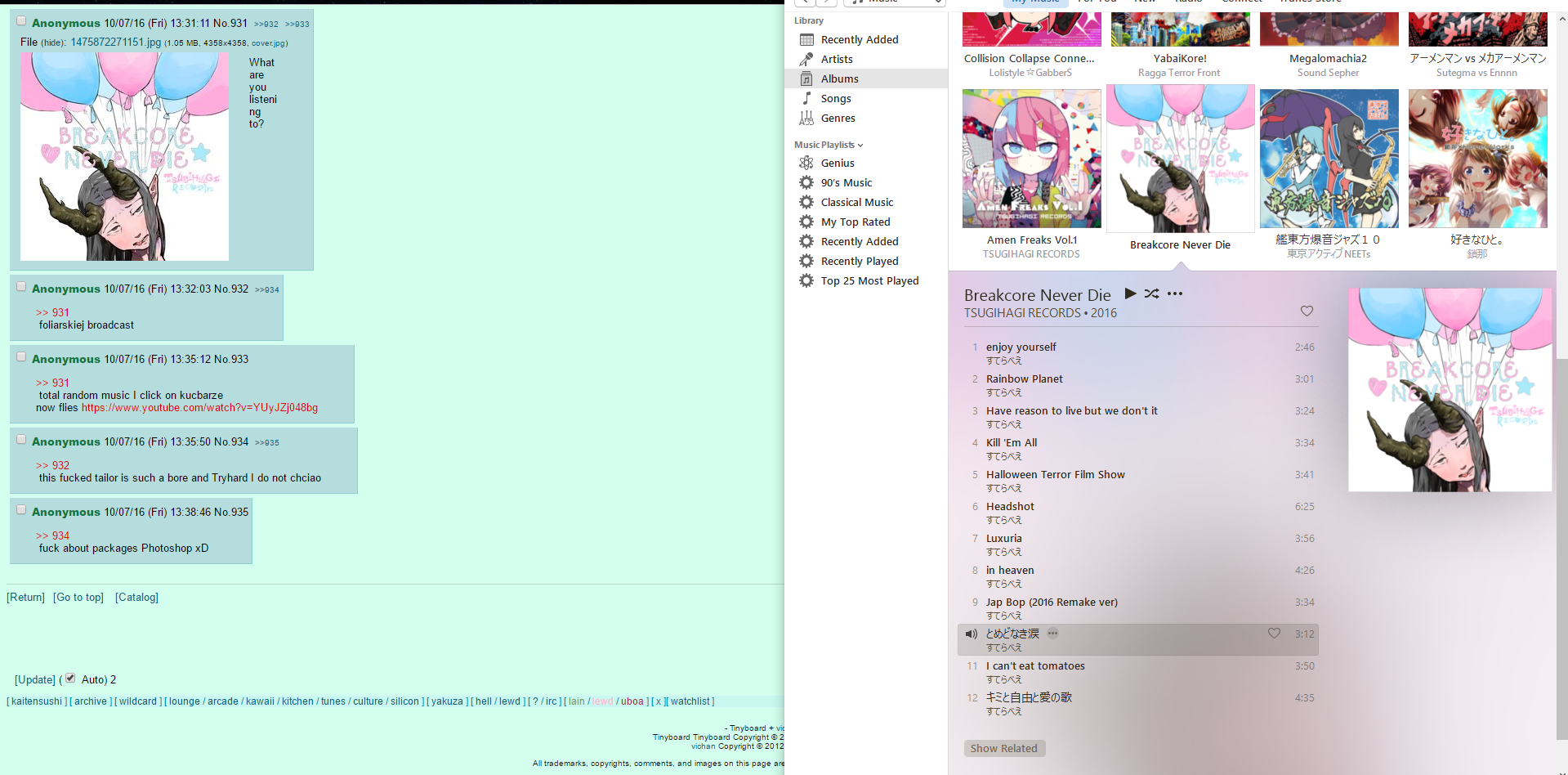Click heart icon on currently playing track
Image resolution: width=1568 pixels, height=775 pixels.
[x=1274, y=634]
